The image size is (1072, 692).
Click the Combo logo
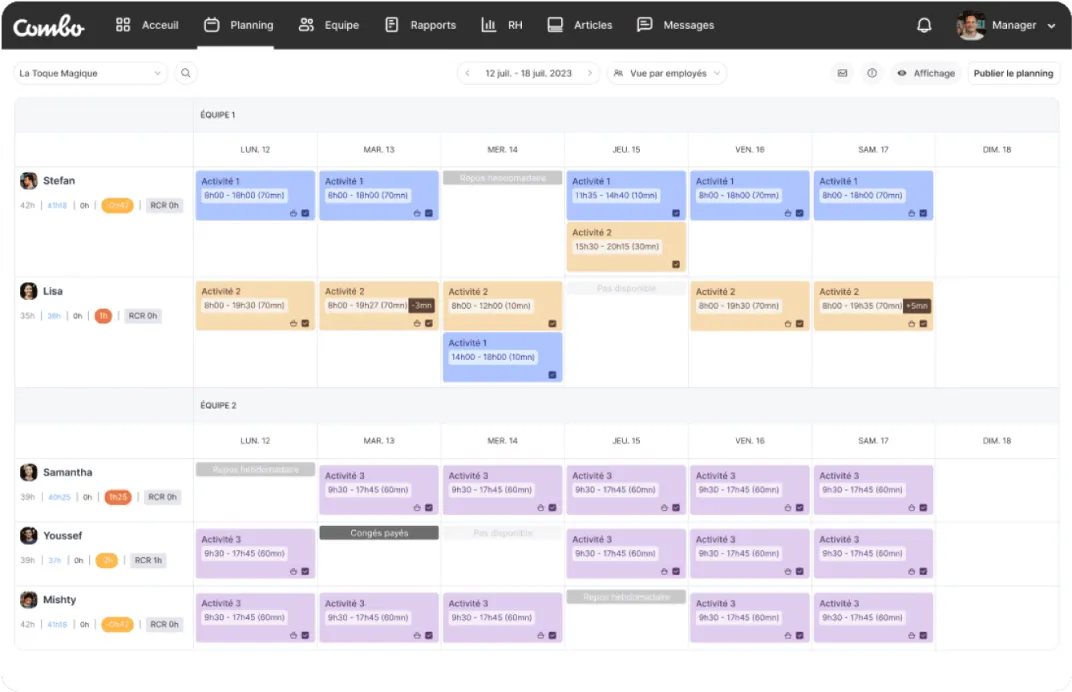(x=48, y=25)
